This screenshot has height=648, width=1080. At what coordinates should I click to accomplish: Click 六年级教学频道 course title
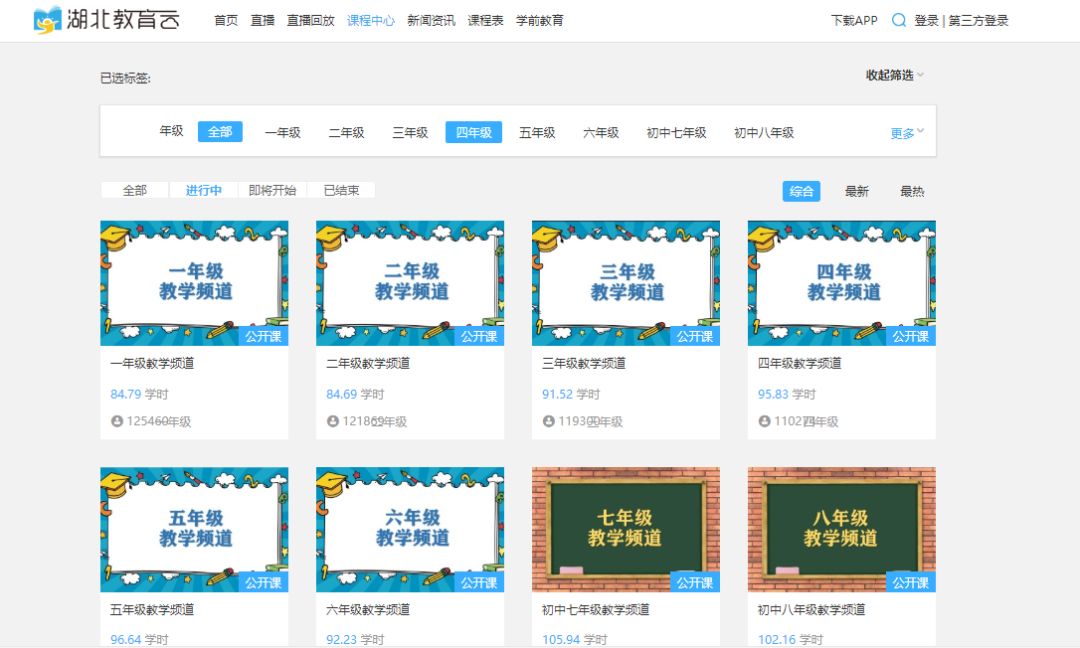(x=368, y=609)
